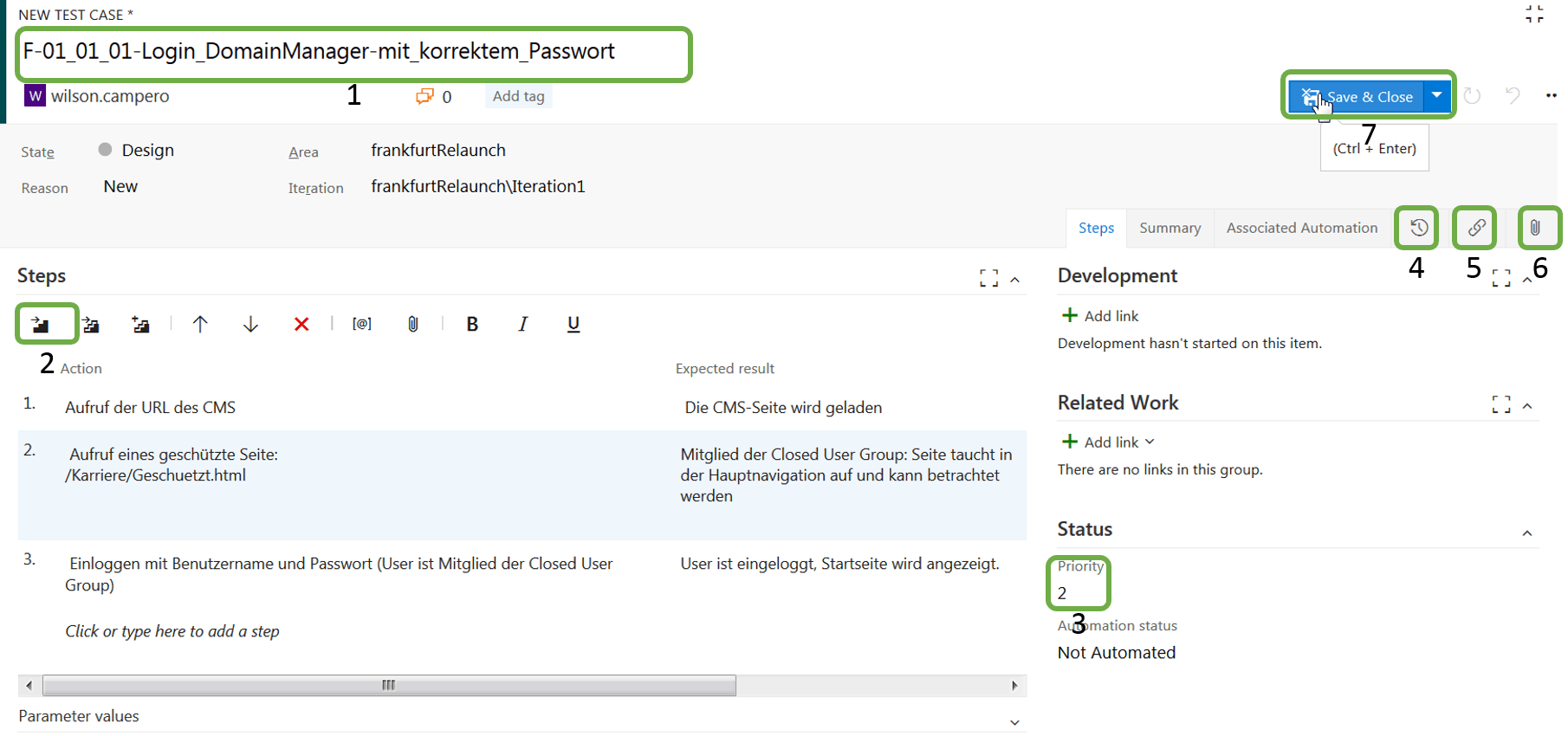The width and height of the screenshot is (1568, 736).
Task: Open the Save & Close dropdown arrow
Action: (1436, 95)
